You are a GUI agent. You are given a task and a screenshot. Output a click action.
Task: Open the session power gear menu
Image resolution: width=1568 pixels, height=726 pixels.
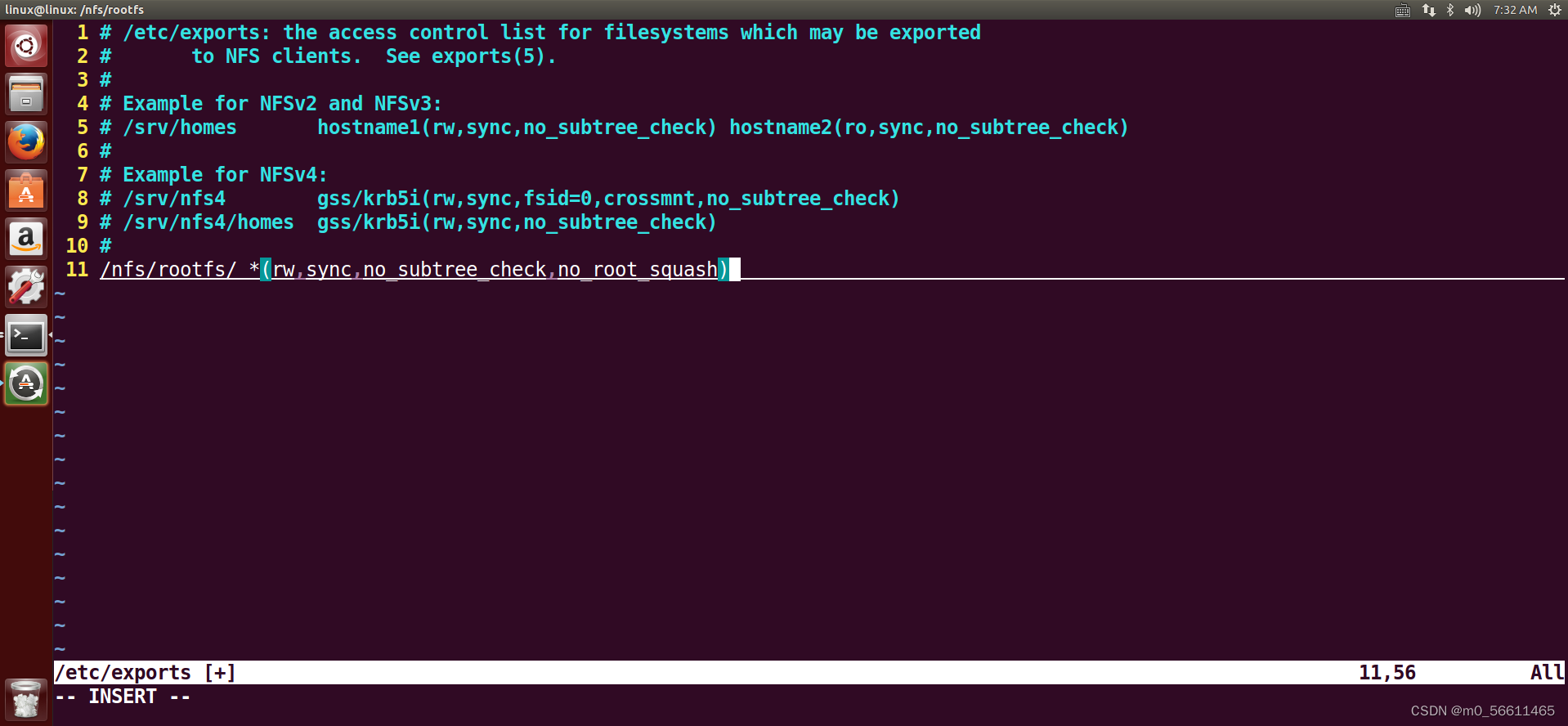click(1553, 10)
